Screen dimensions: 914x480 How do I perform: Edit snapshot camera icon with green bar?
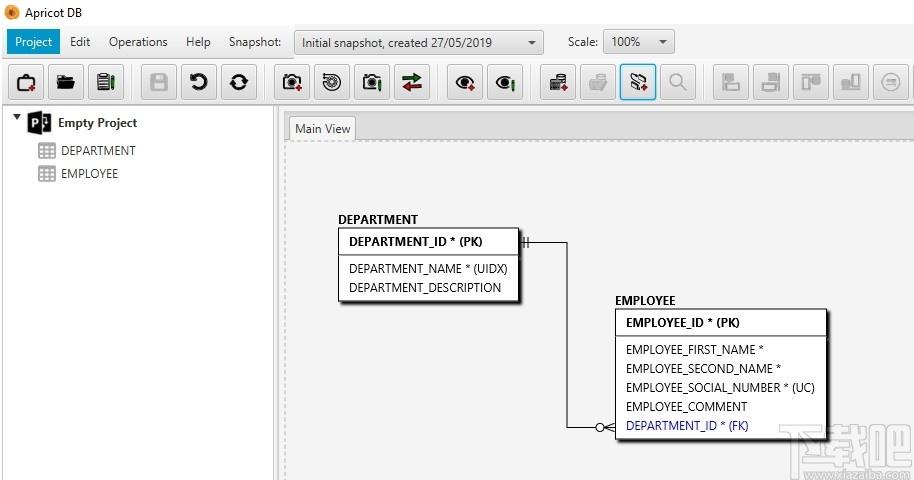pos(371,82)
